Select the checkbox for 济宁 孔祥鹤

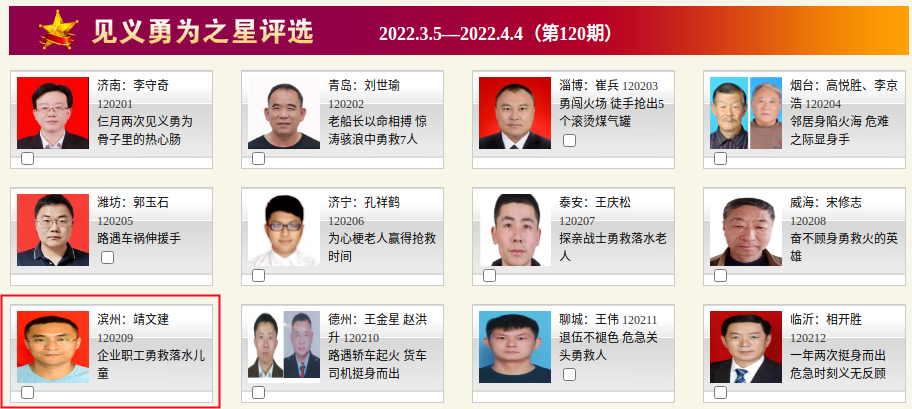[258, 275]
